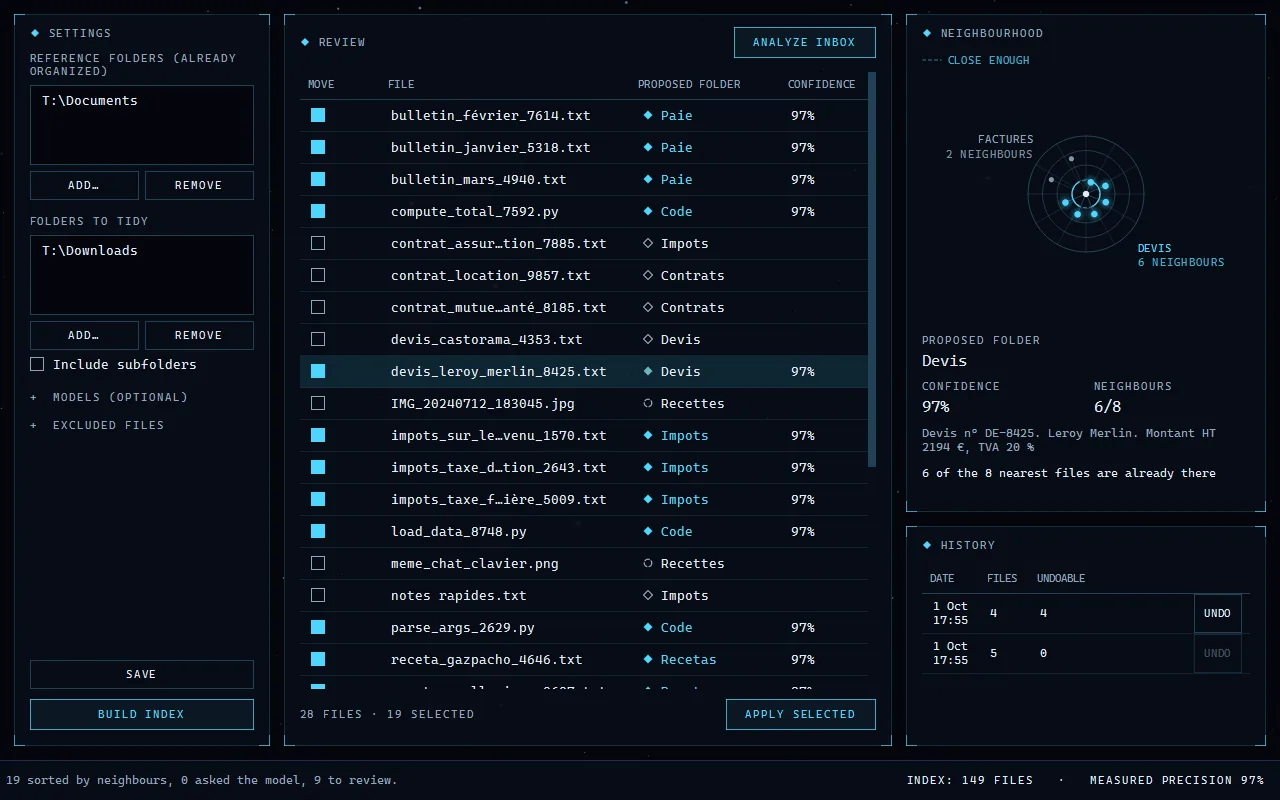
Task: Expand the Models (Optional) section
Action: [x=109, y=397]
